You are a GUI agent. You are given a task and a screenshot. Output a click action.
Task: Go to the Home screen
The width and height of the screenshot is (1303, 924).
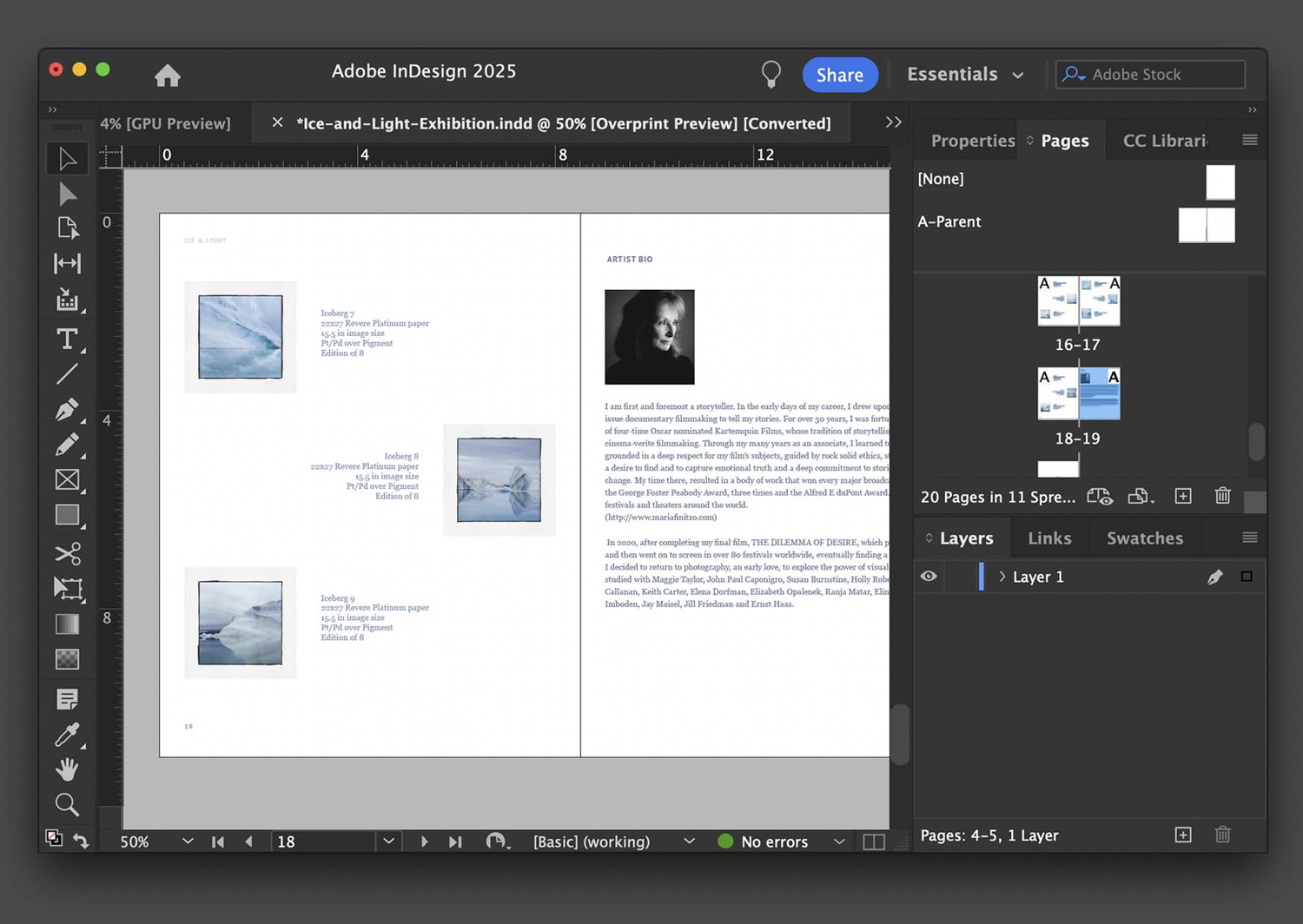(168, 76)
